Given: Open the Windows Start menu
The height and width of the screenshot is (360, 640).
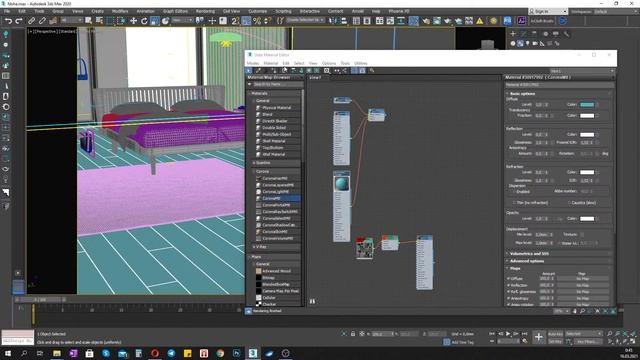Looking at the screenshot, I should 7,353.
